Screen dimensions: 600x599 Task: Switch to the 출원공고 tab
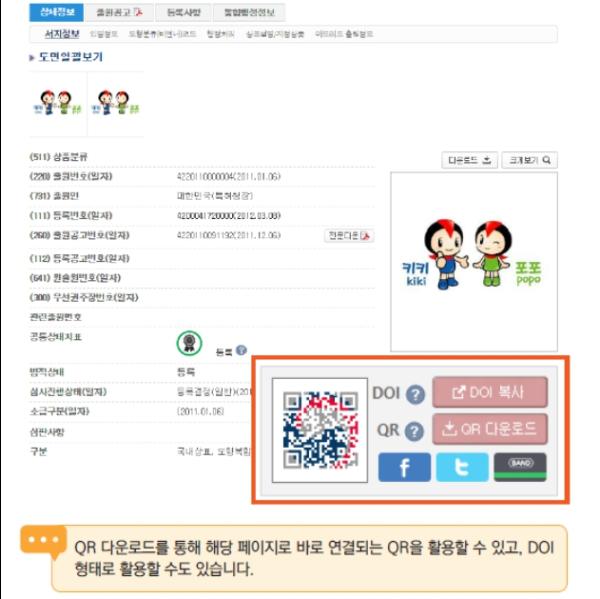pos(119,13)
